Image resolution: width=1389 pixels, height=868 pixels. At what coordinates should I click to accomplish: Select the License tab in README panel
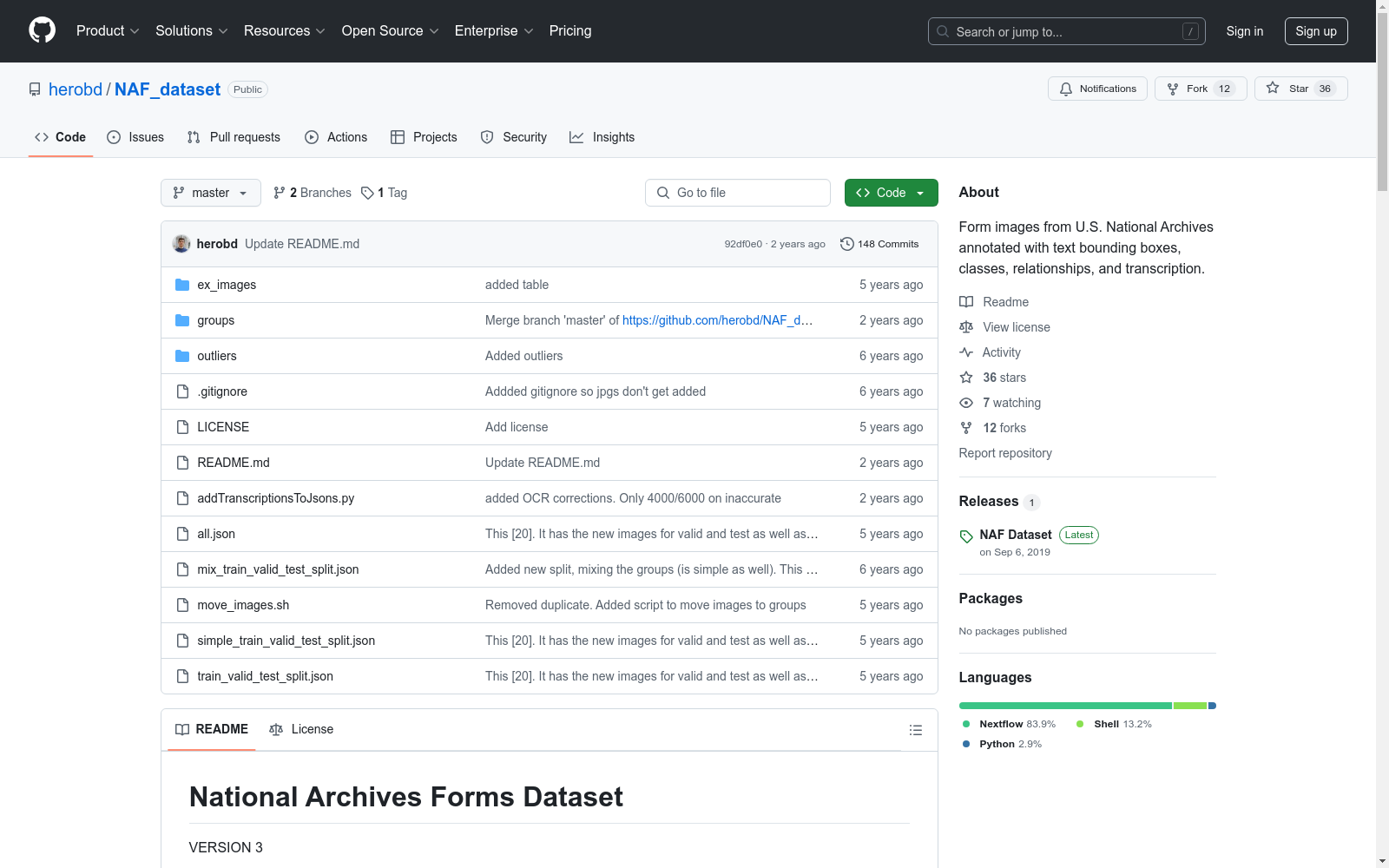pyautogui.click(x=301, y=729)
